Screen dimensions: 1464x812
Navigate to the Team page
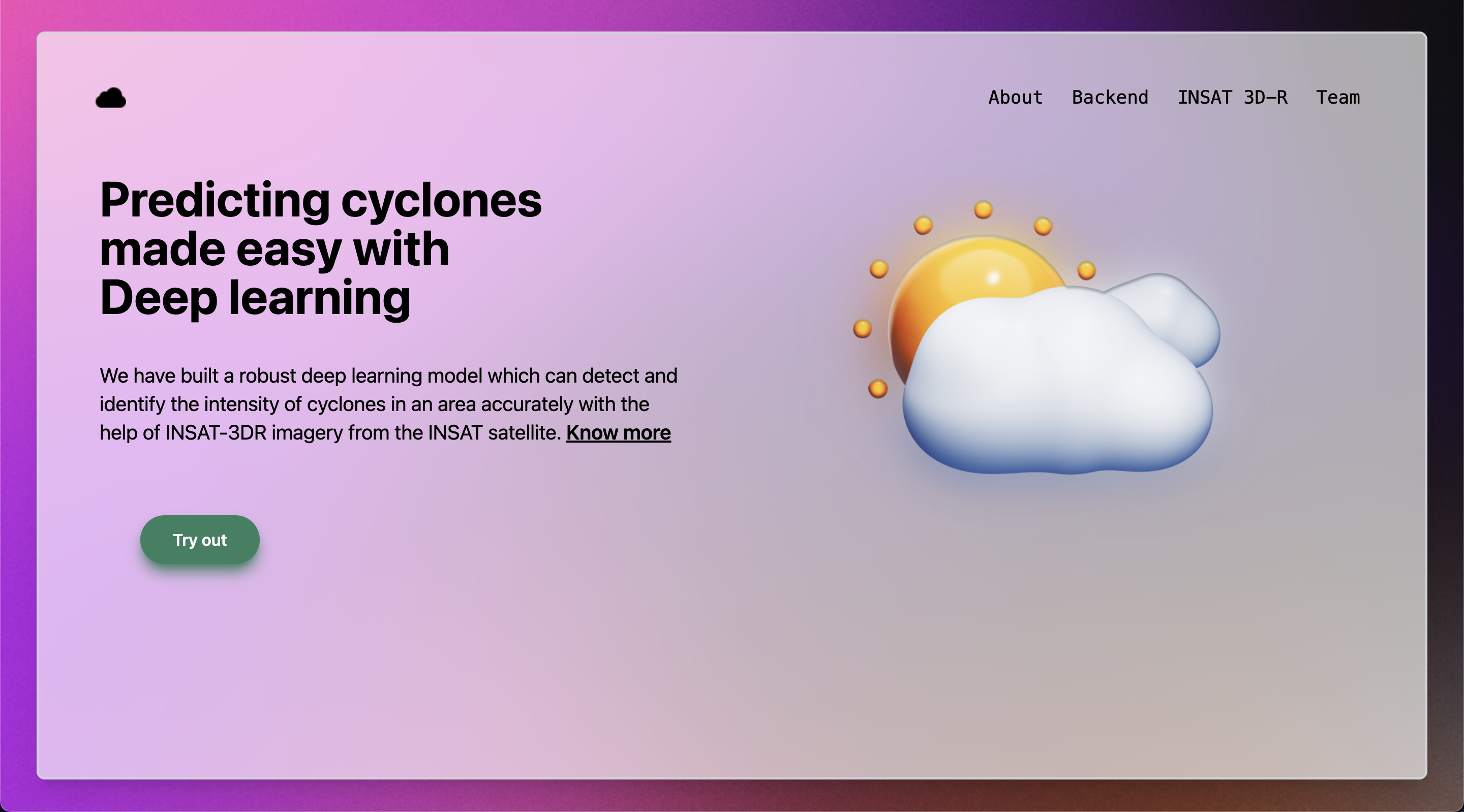1337,97
